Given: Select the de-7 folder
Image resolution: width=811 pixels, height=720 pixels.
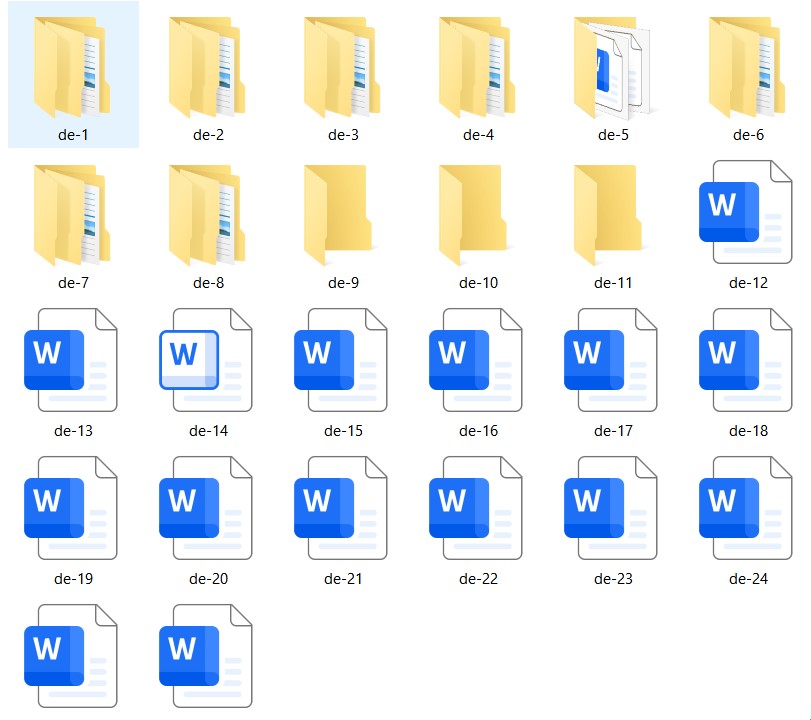Looking at the screenshot, I should [72, 215].
